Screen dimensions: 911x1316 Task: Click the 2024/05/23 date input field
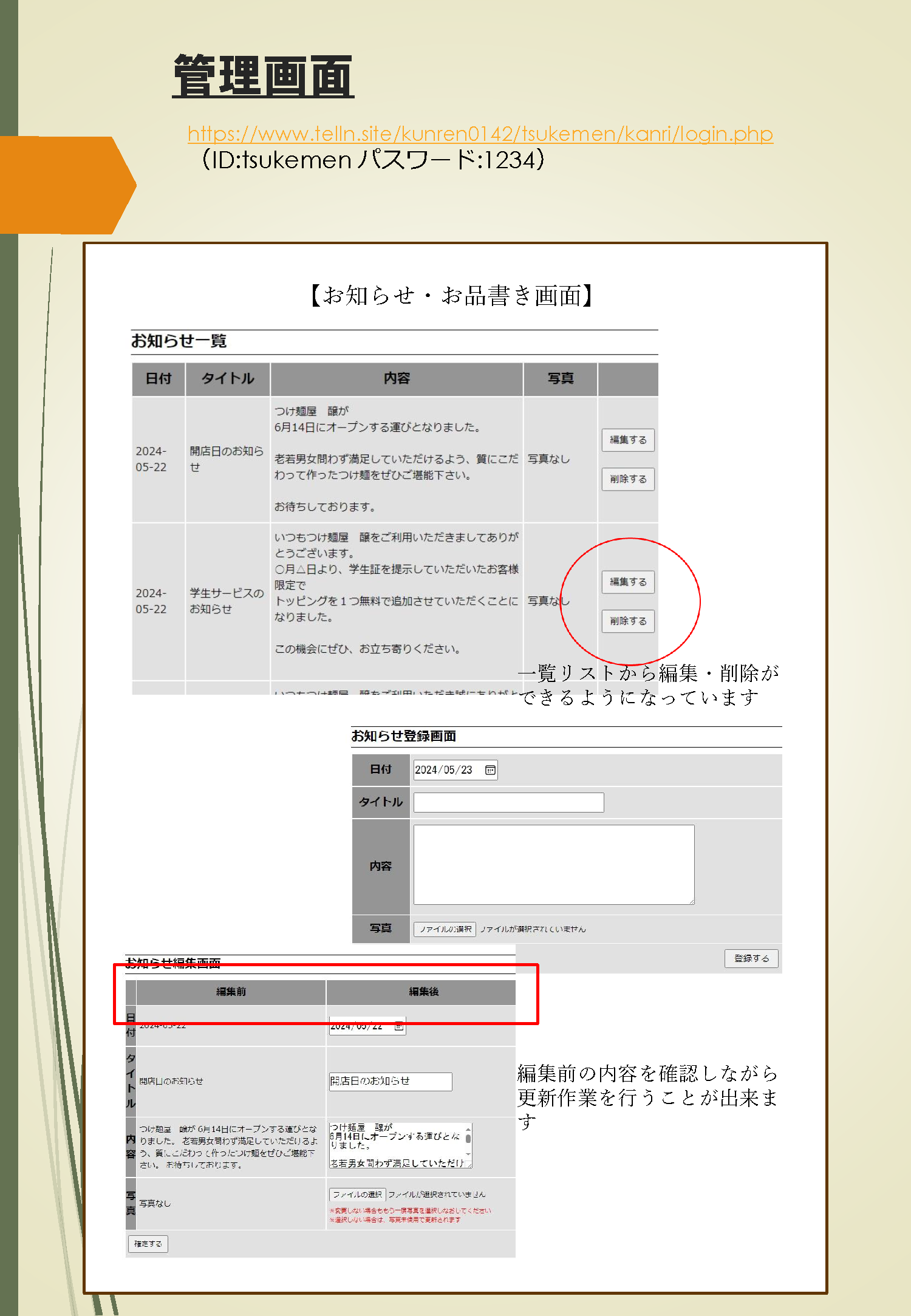455,770
